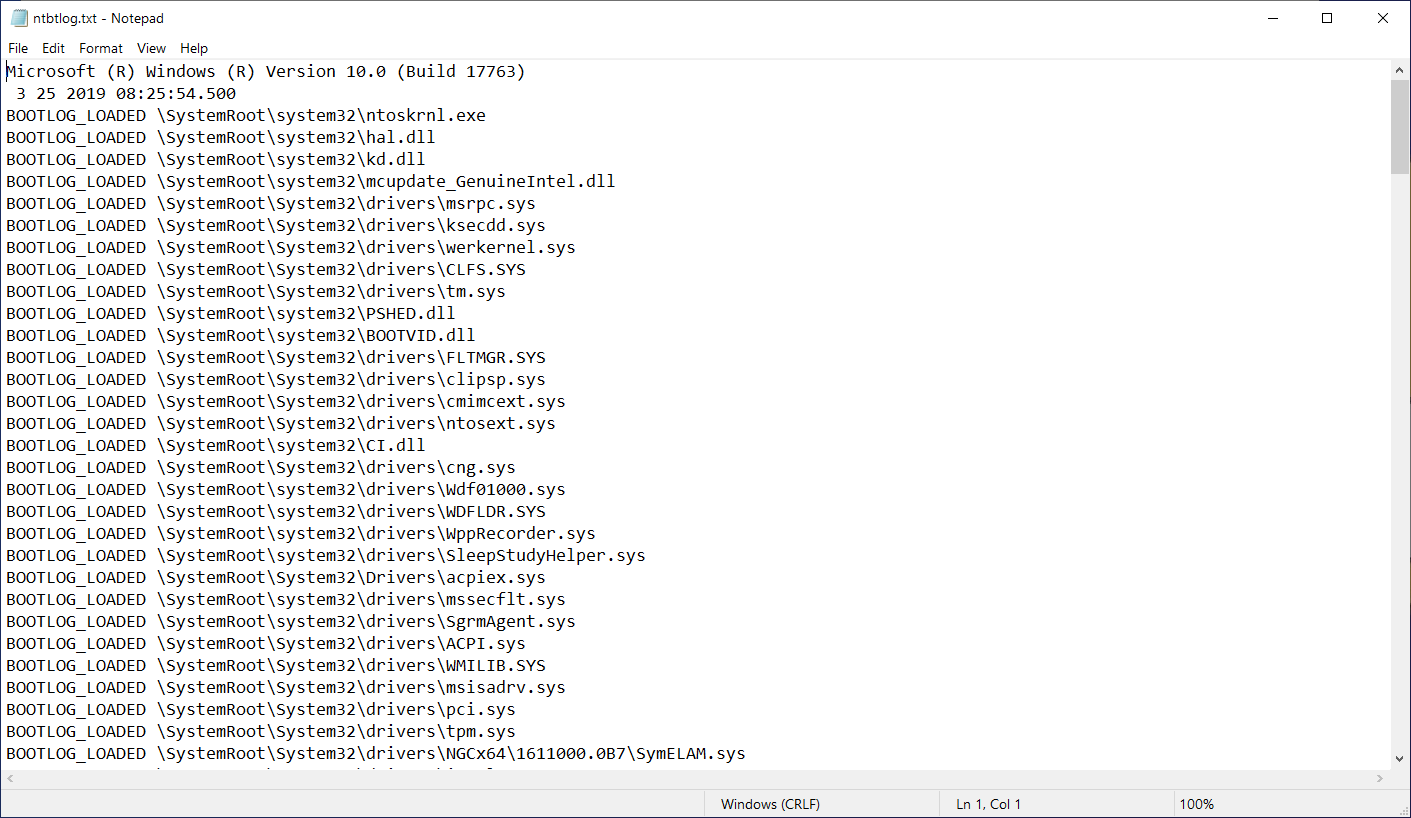Viewport: 1411px width, 818px height.
Task: Click the vertical scrollbar up arrow
Action: click(x=1399, y=70)
